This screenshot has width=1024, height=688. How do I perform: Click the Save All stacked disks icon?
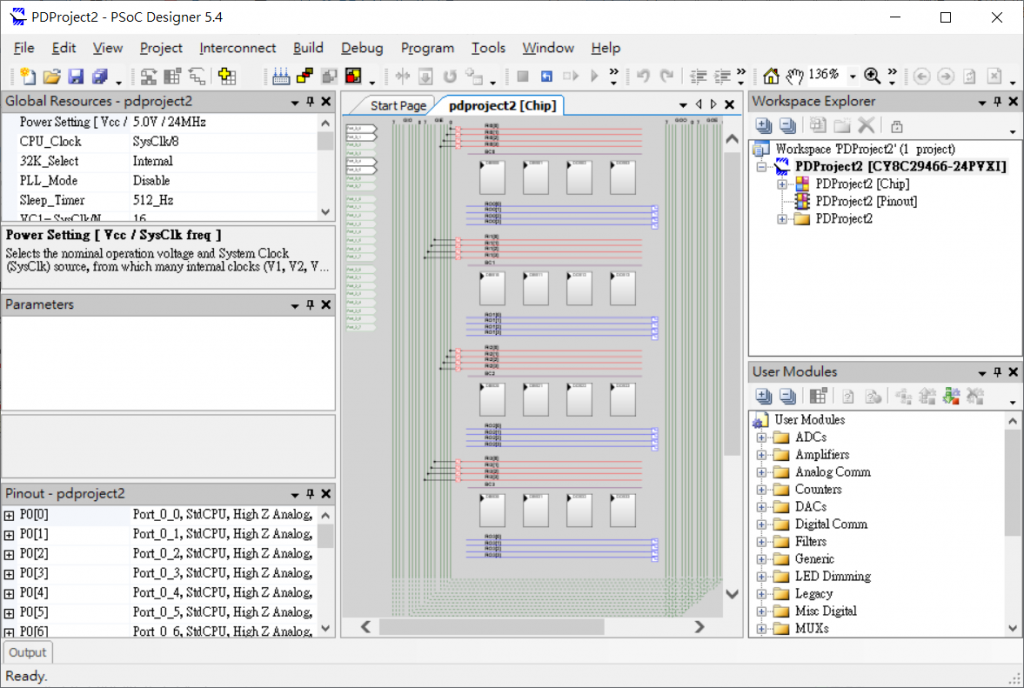[99, 76]
